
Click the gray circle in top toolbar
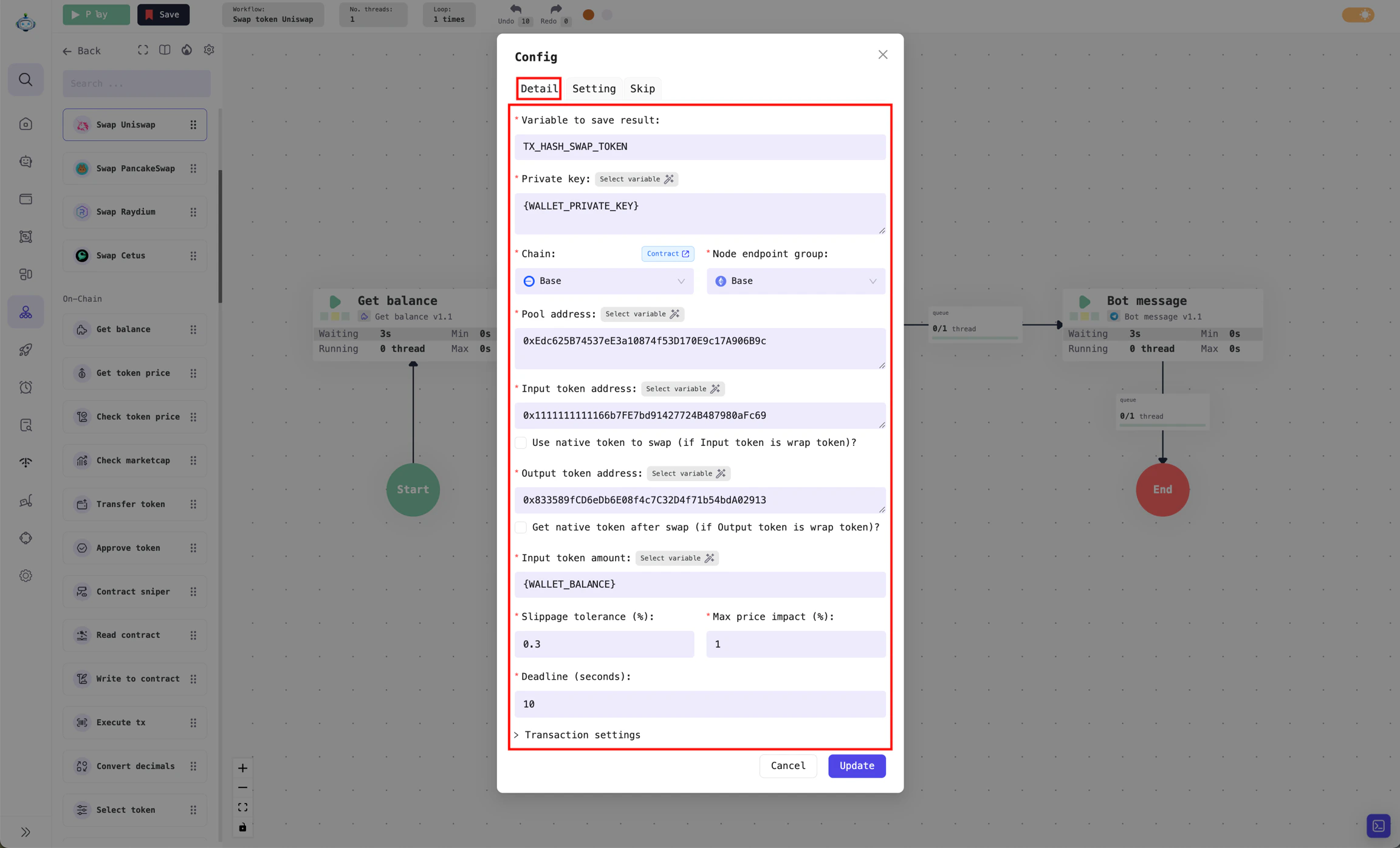coord(607,15)
